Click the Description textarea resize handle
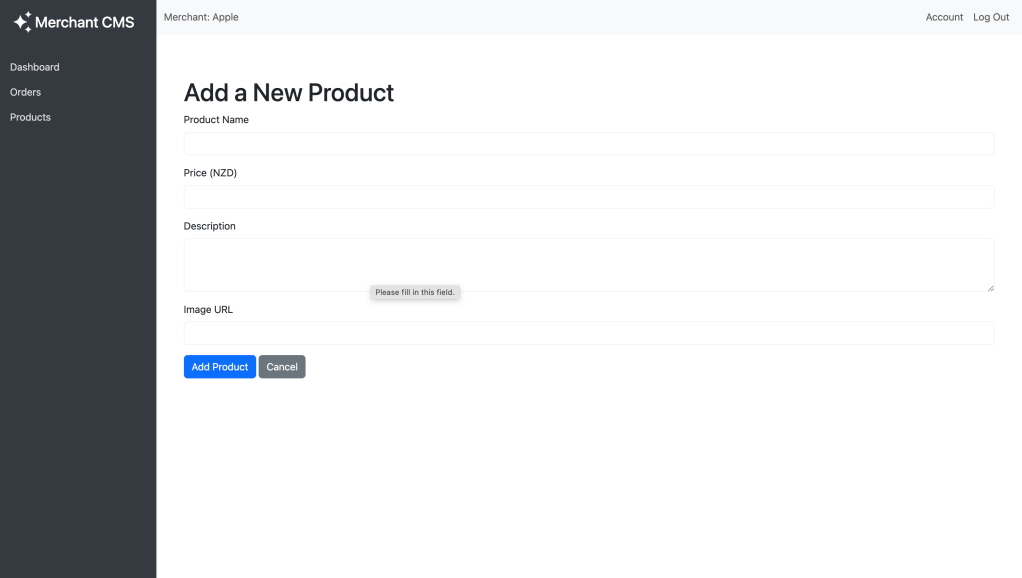The height and width of the screenshot is (578, 1022). (990, 288)
